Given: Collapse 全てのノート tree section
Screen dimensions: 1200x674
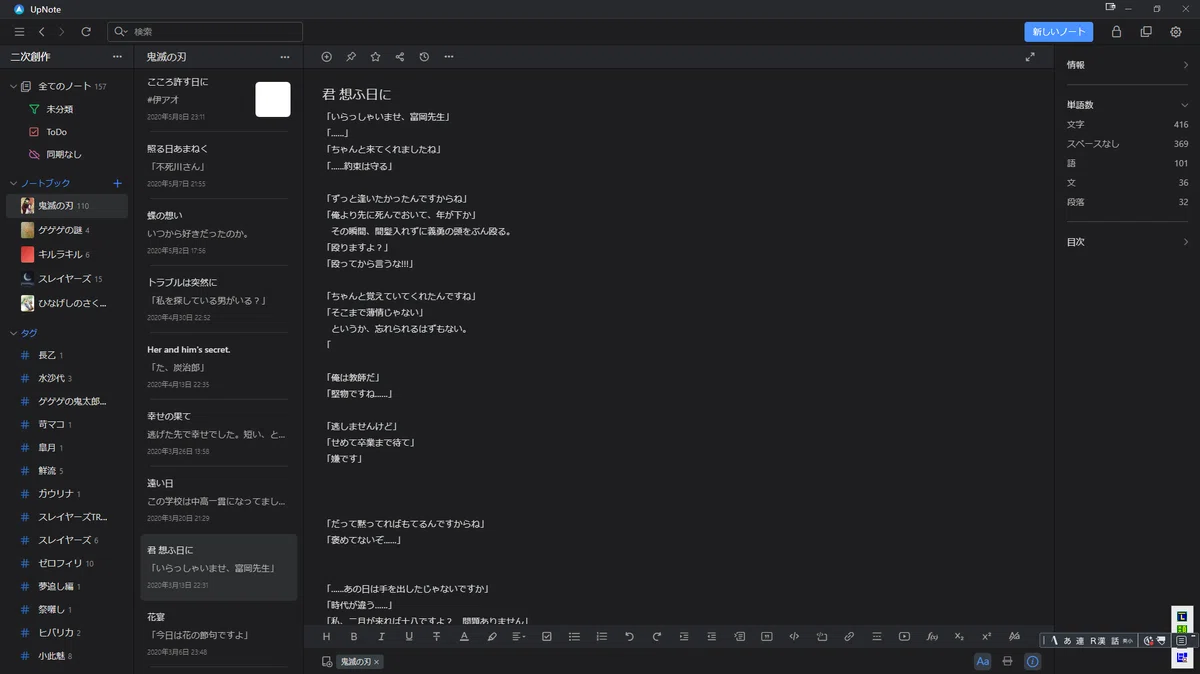Looking at the screenshot, I should click(x=13, y=87).
